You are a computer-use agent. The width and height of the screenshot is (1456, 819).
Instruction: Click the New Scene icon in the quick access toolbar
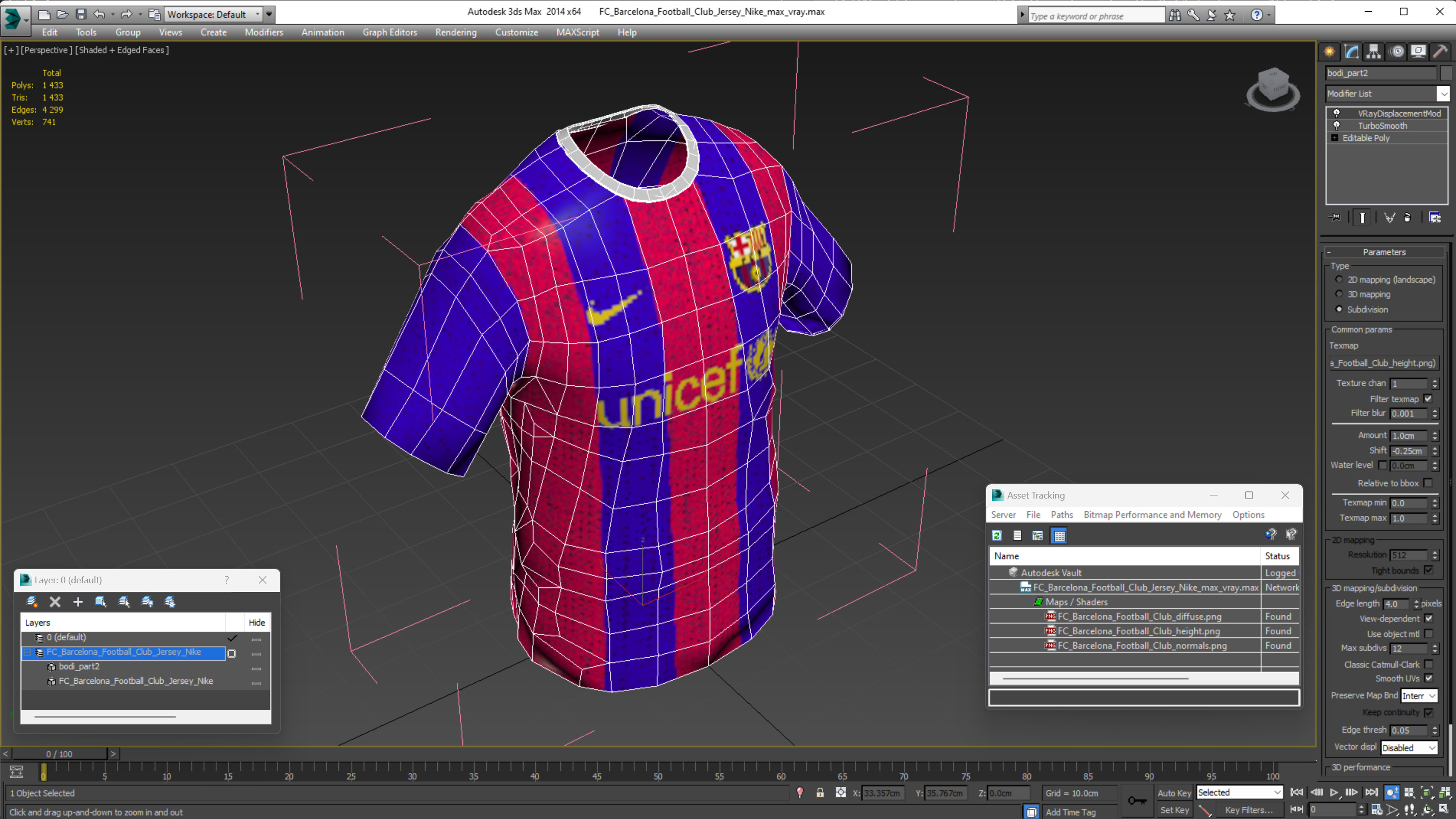44,15
